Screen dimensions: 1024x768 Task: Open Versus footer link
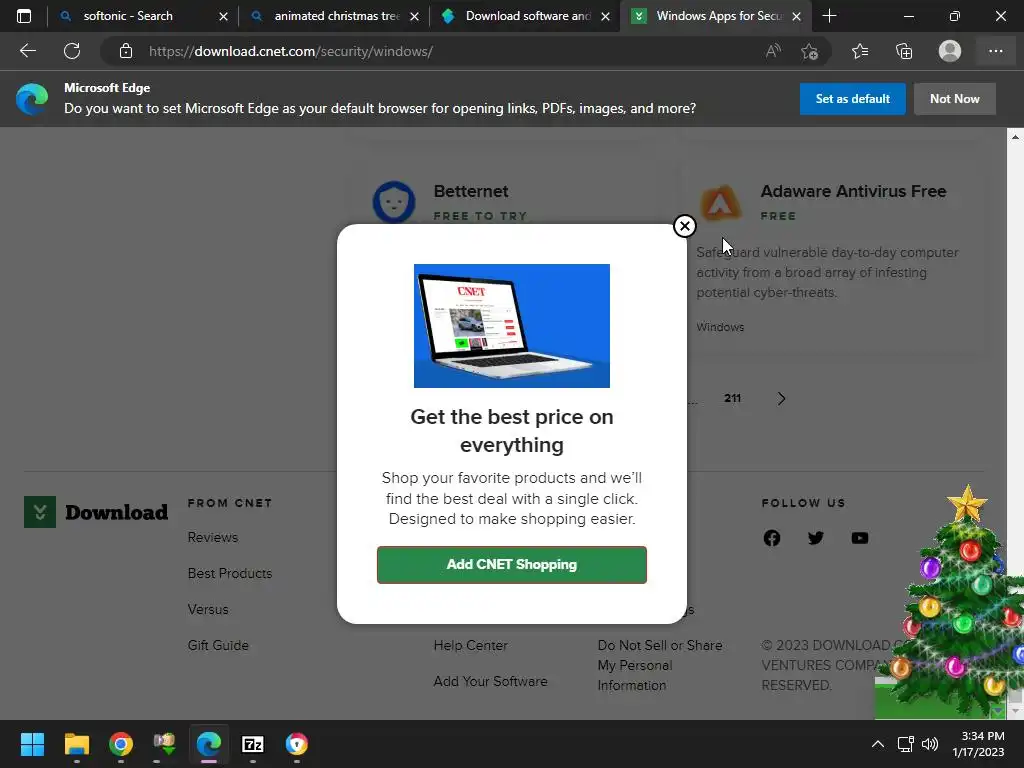point(208,609)
